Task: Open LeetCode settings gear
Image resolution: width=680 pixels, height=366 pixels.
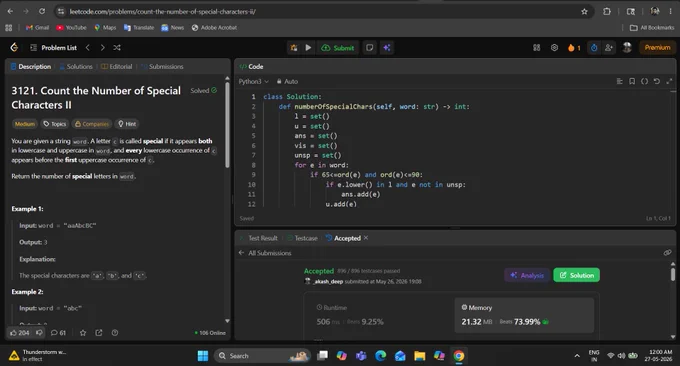Action: tap(554, 48)
